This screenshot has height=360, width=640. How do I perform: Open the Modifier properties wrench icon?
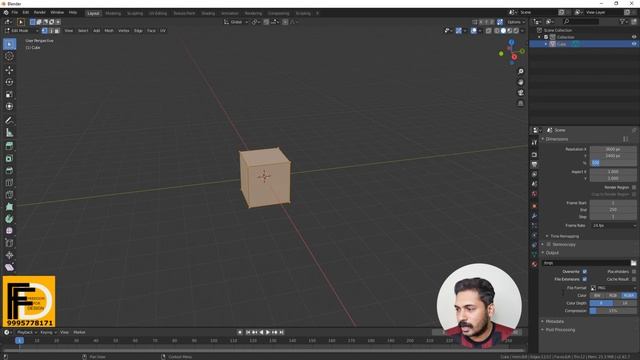click(534, 216)
